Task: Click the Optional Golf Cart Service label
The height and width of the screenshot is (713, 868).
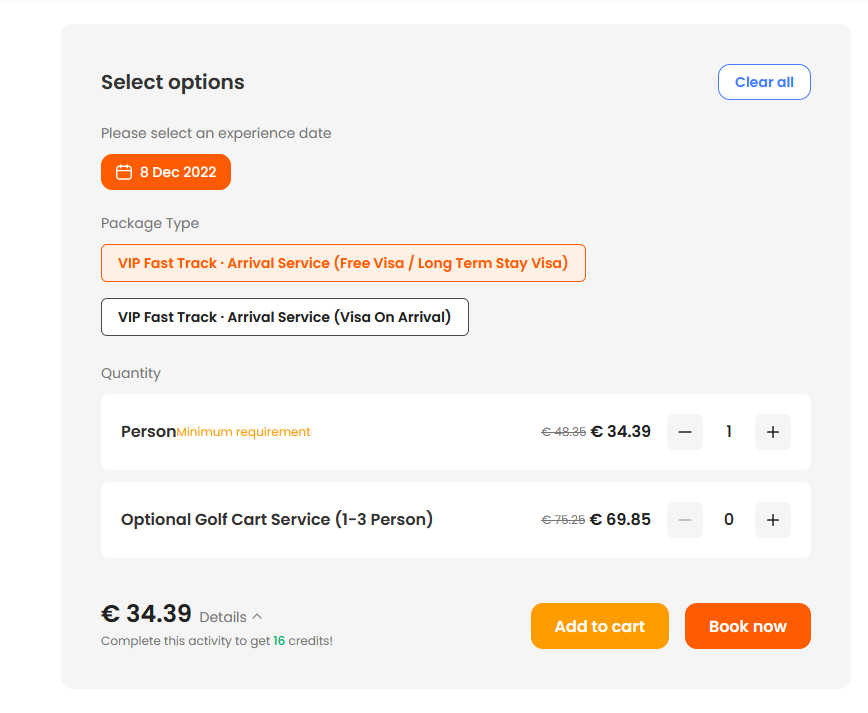Action: coord(277,519)
